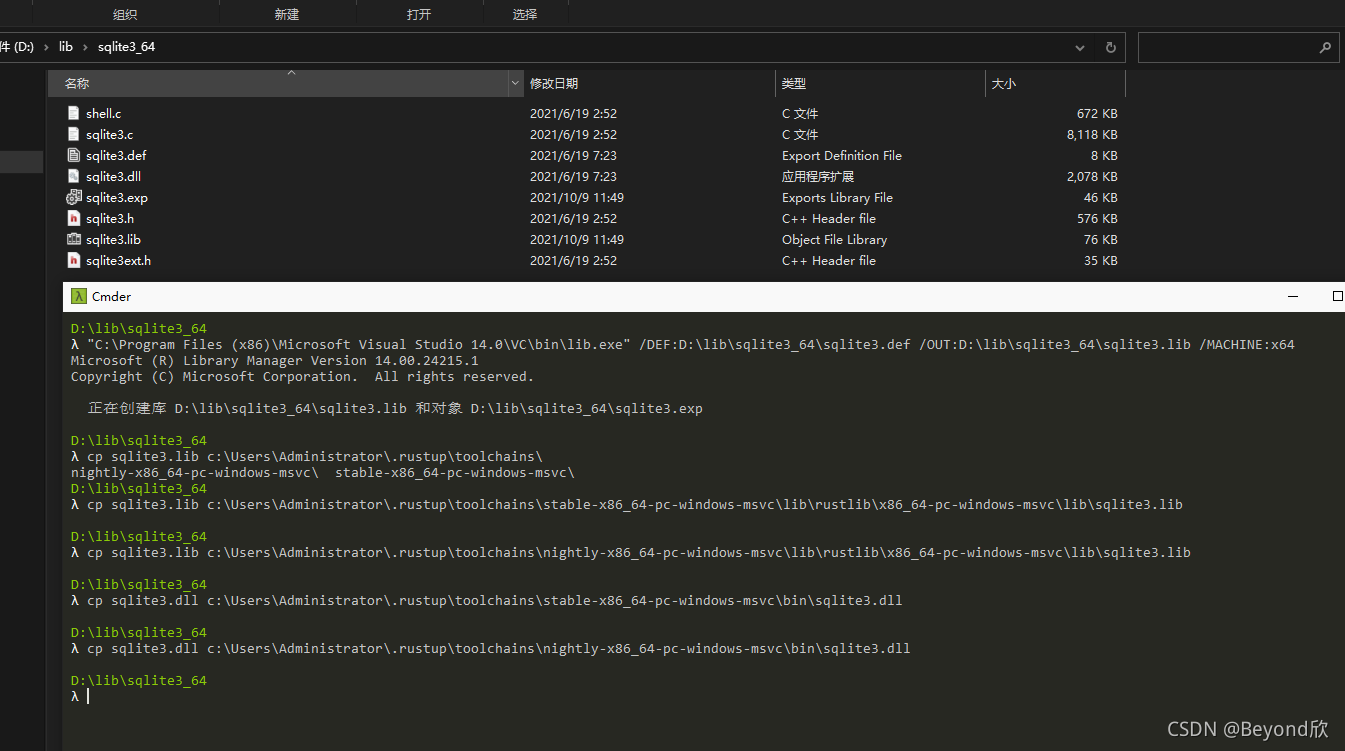1345x751 pixels.
Task: Select the red sqlite3.h header icon
Action: click(73, 218)
